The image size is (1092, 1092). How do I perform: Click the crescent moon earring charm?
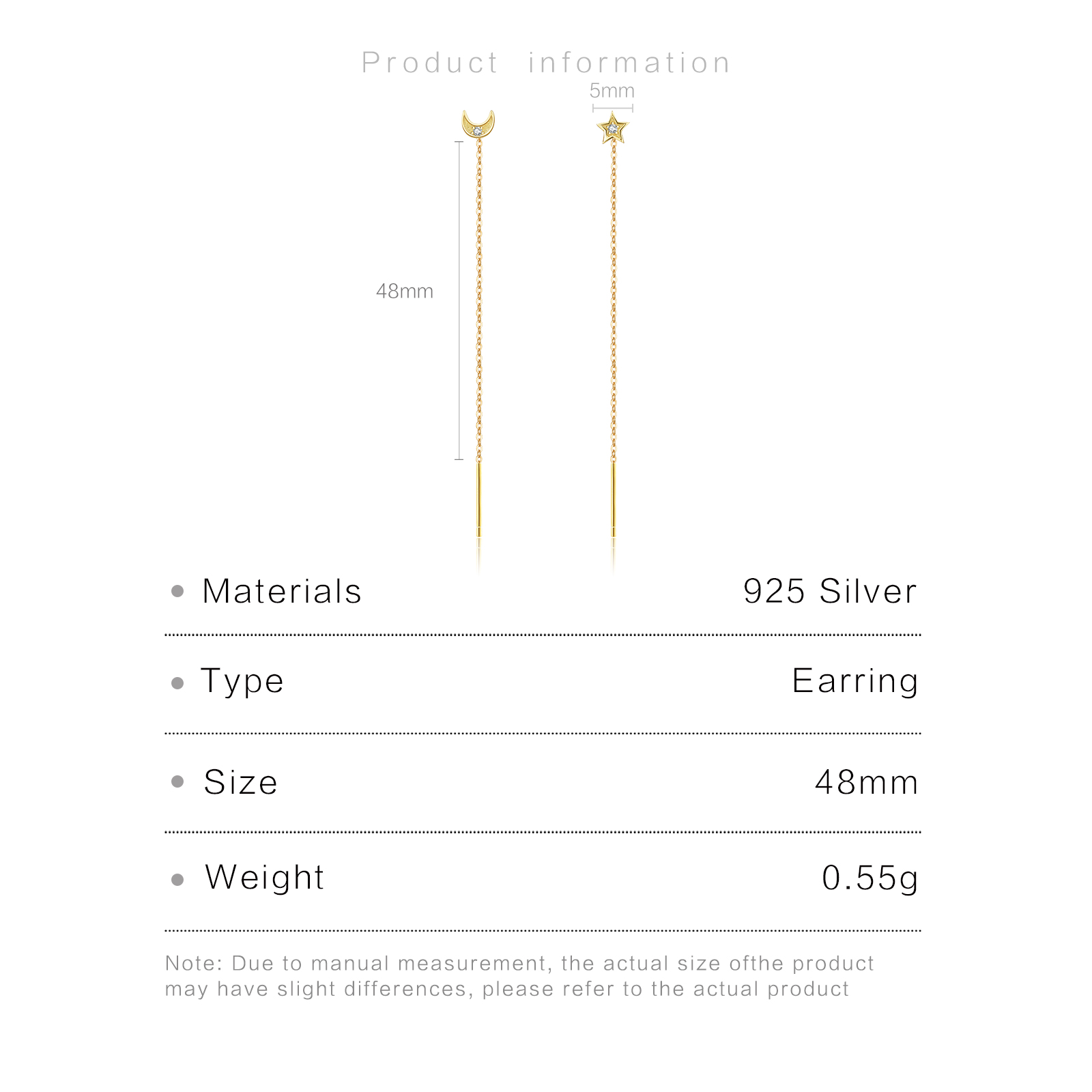click(x=478, y=124)
